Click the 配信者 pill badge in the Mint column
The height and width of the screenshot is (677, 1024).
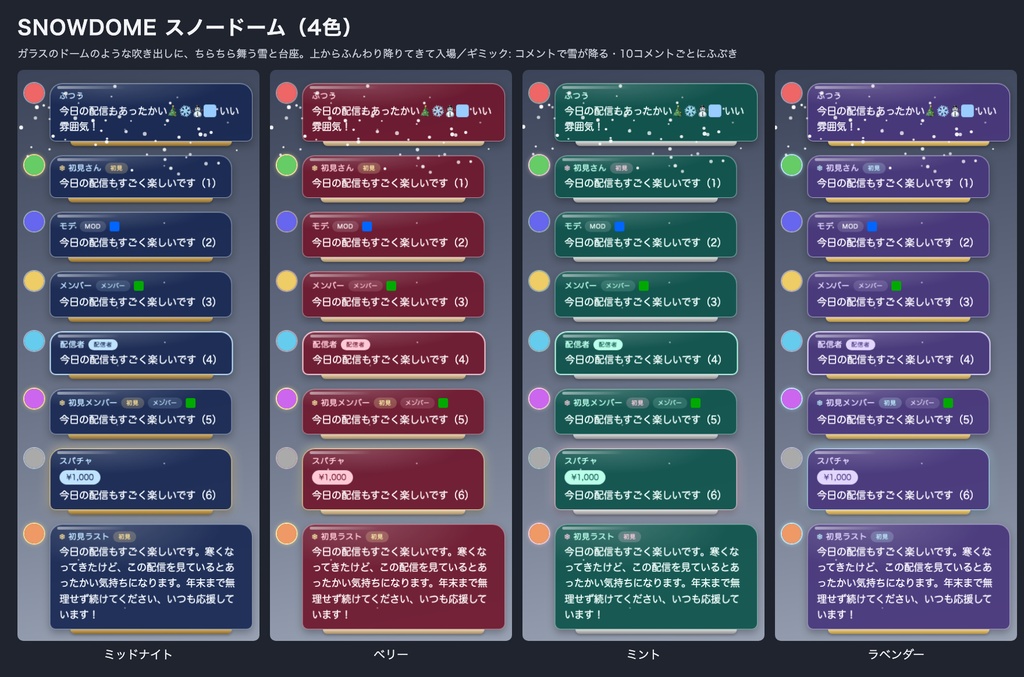pyautogui.click(x=608, y=344)
